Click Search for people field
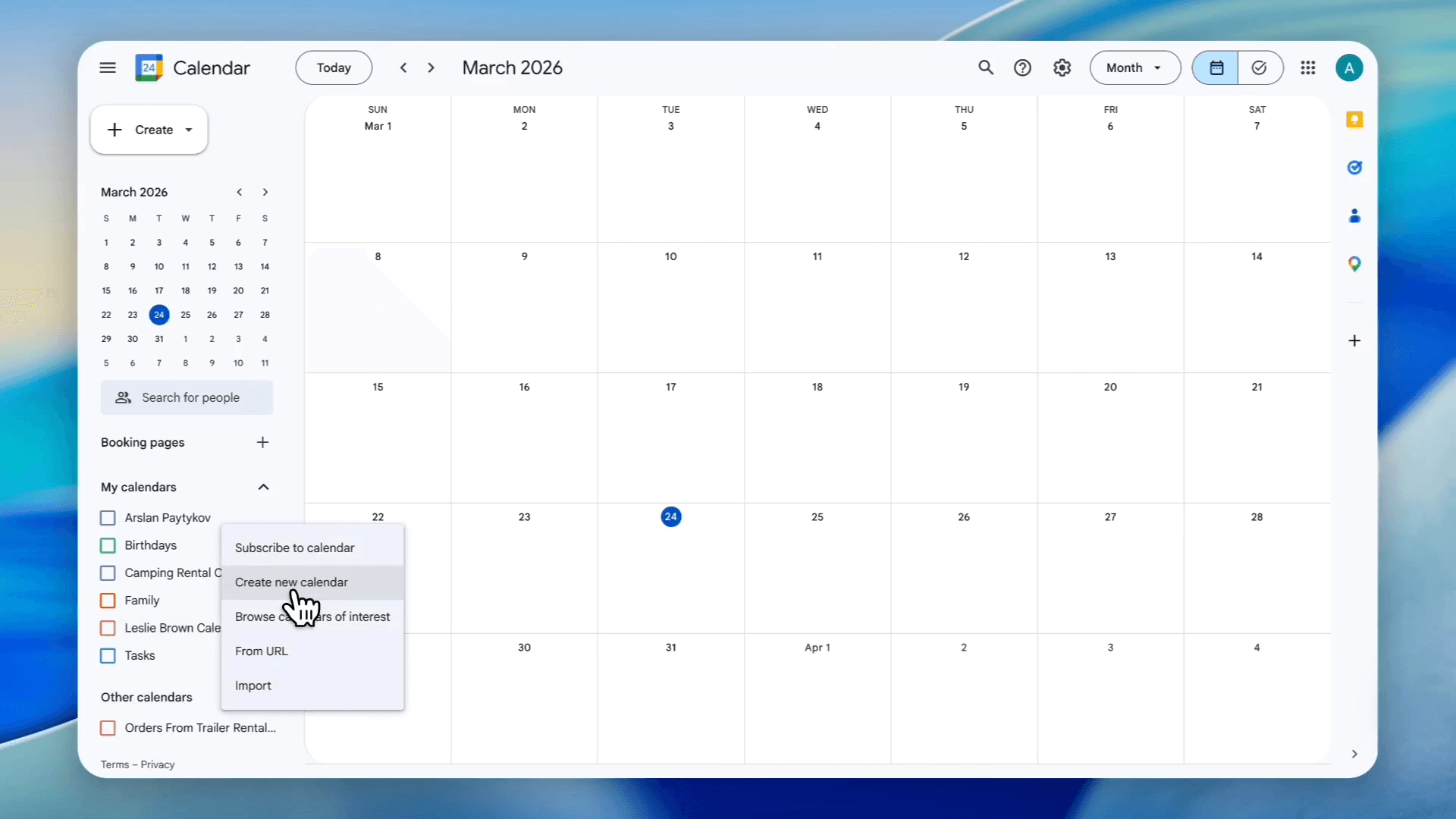This screenshot has width=1456, height=819. pos(187,397)
